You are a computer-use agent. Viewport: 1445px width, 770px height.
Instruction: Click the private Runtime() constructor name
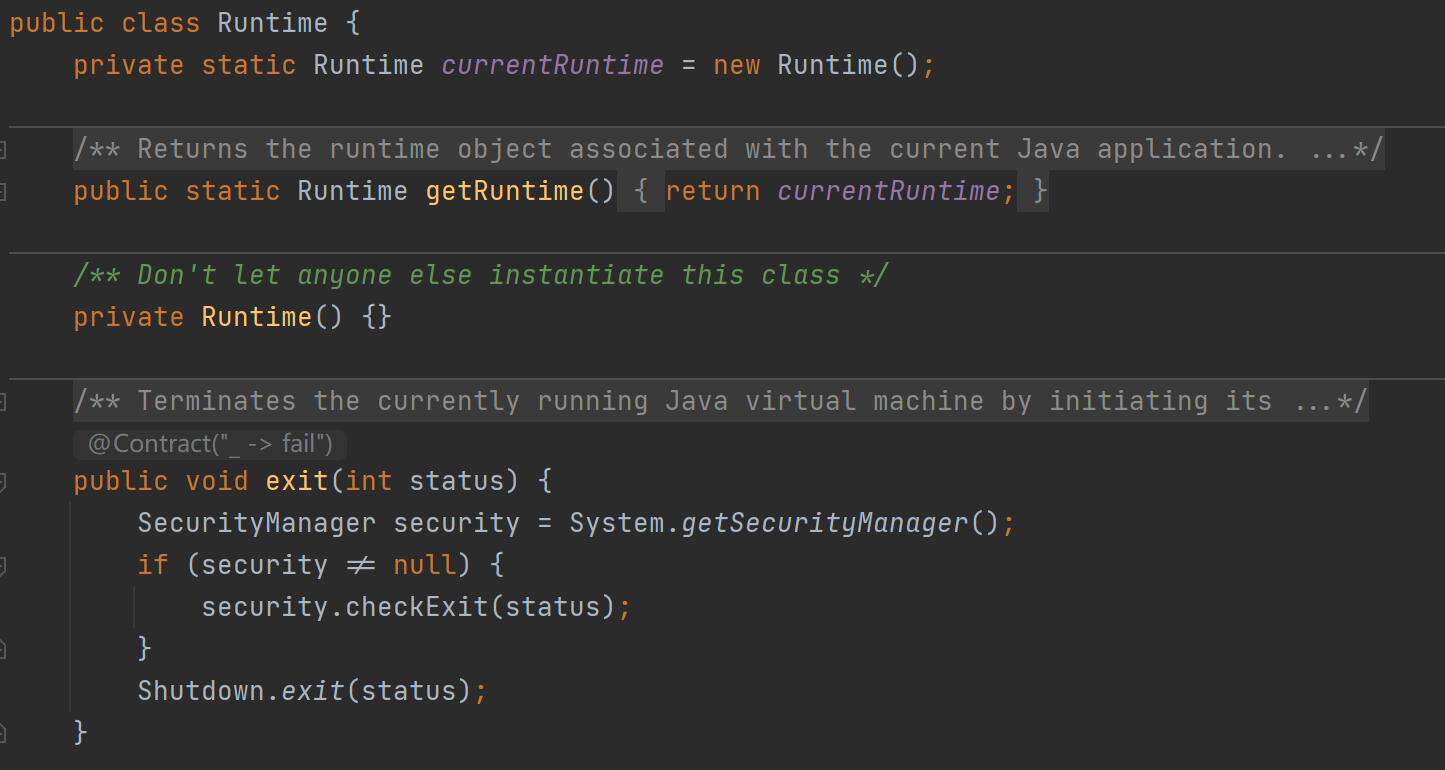click(257, 317)
